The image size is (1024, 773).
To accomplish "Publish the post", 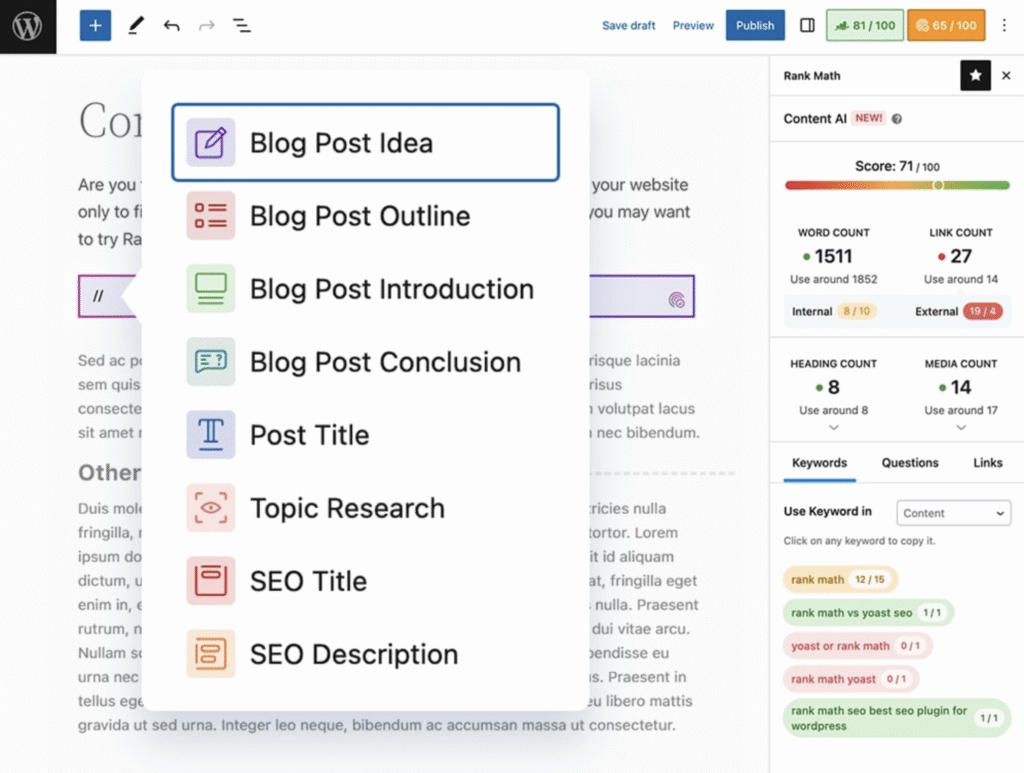I will coord(755,25).
